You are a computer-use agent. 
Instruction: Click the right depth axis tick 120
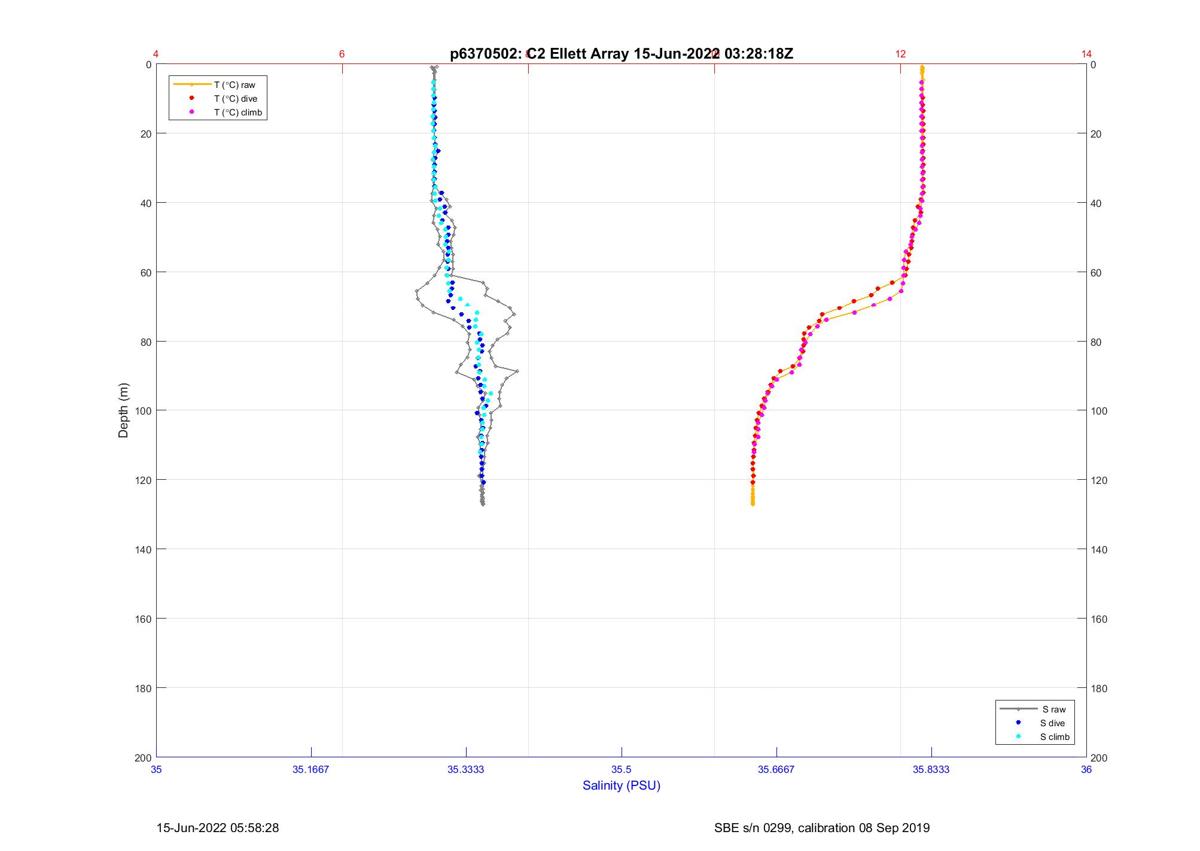click(1100, 480)
